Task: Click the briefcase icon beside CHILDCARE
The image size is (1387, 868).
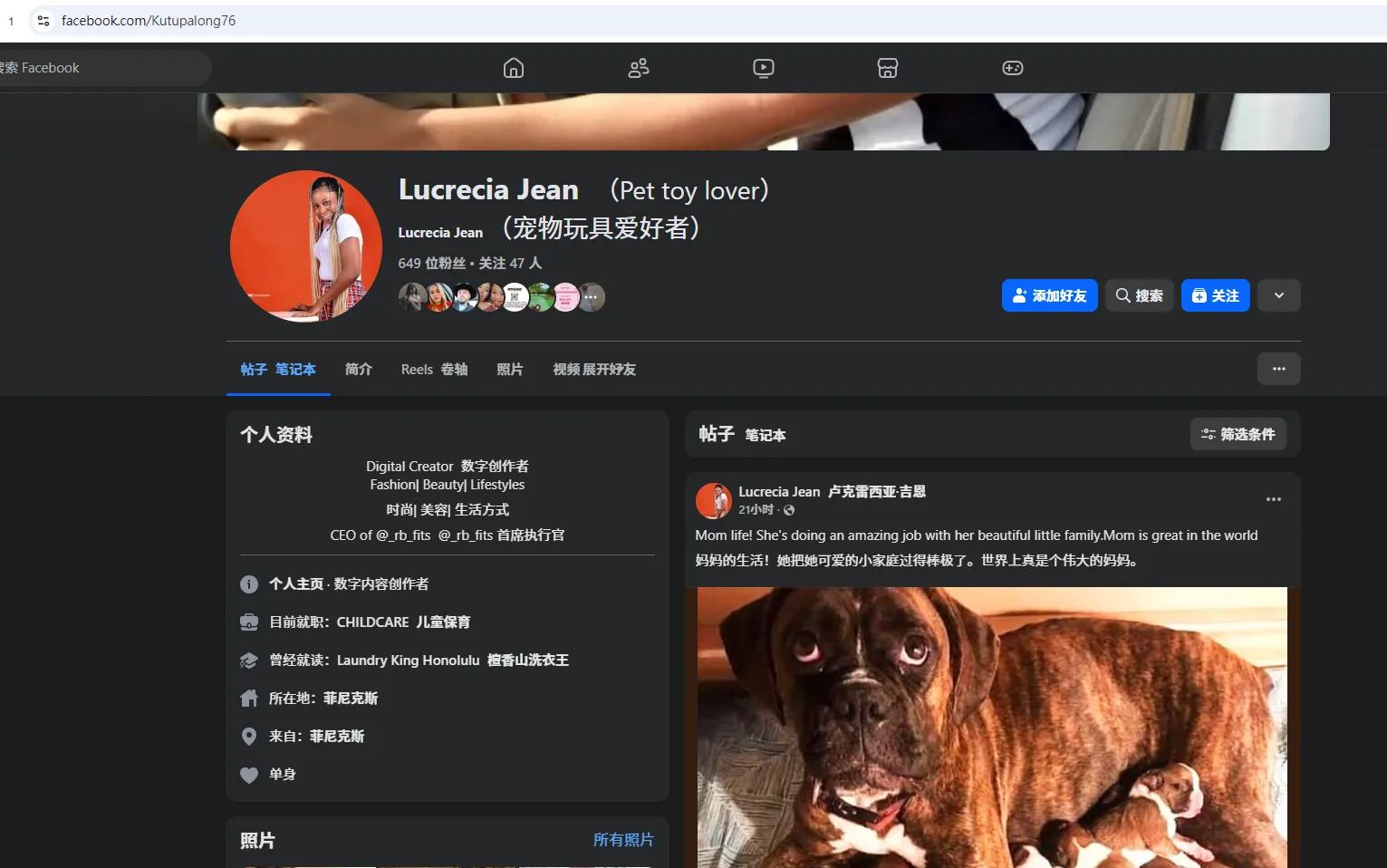Action: pos(249,622)
